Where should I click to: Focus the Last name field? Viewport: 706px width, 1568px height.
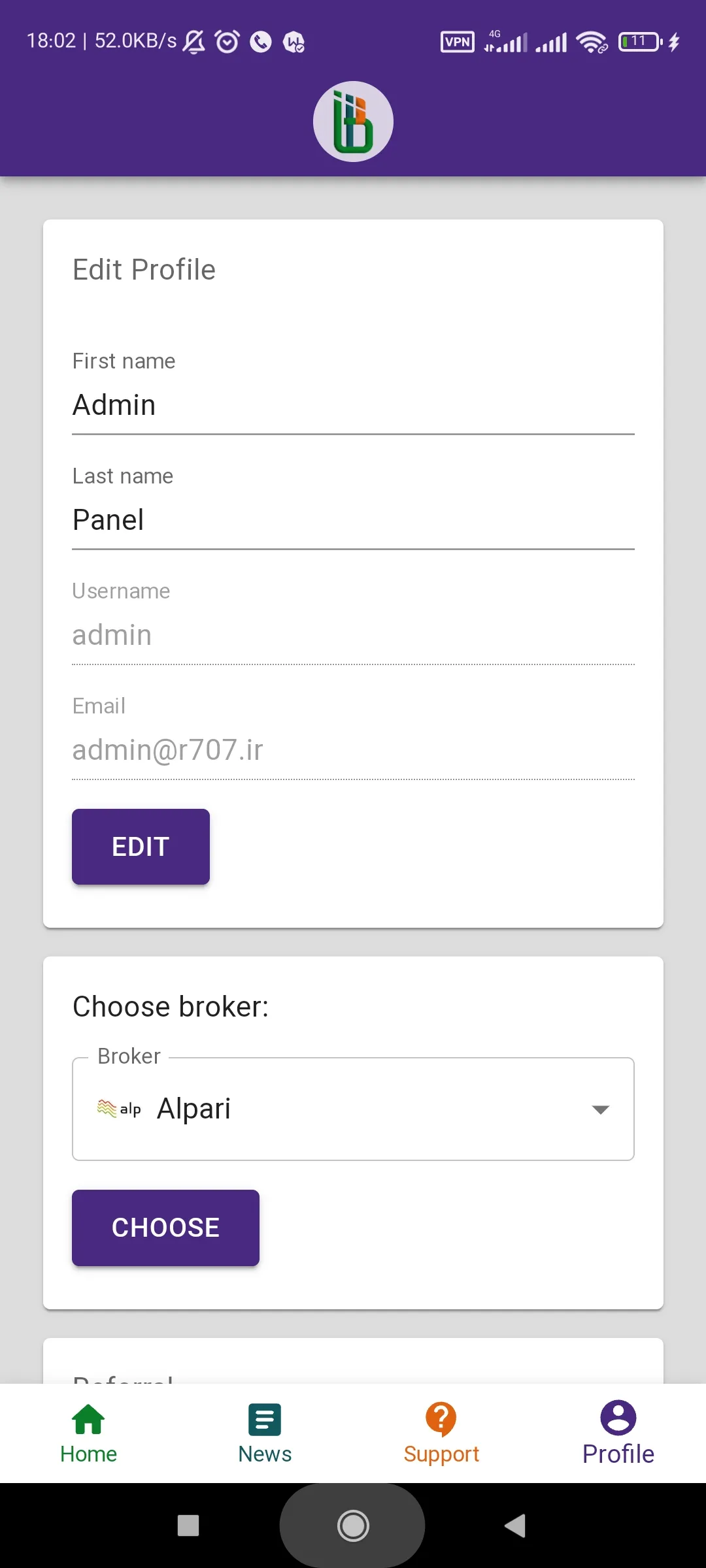353,520
